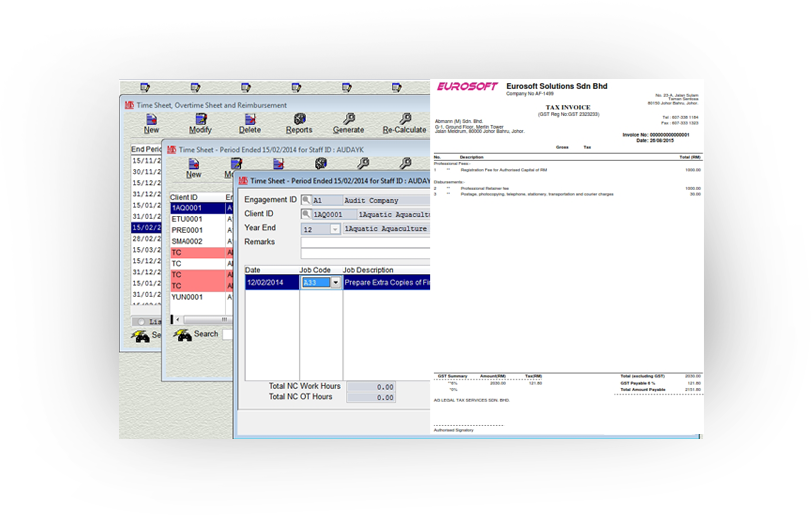Select end period row 28/02
The height and width of the screenshot is (515, 811).
coord(146,239)
